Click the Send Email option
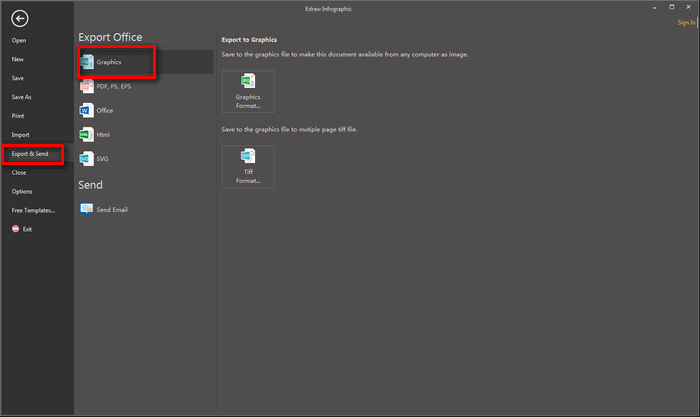The width and height of the screenshot is (700, 417). tap(146, 209)
